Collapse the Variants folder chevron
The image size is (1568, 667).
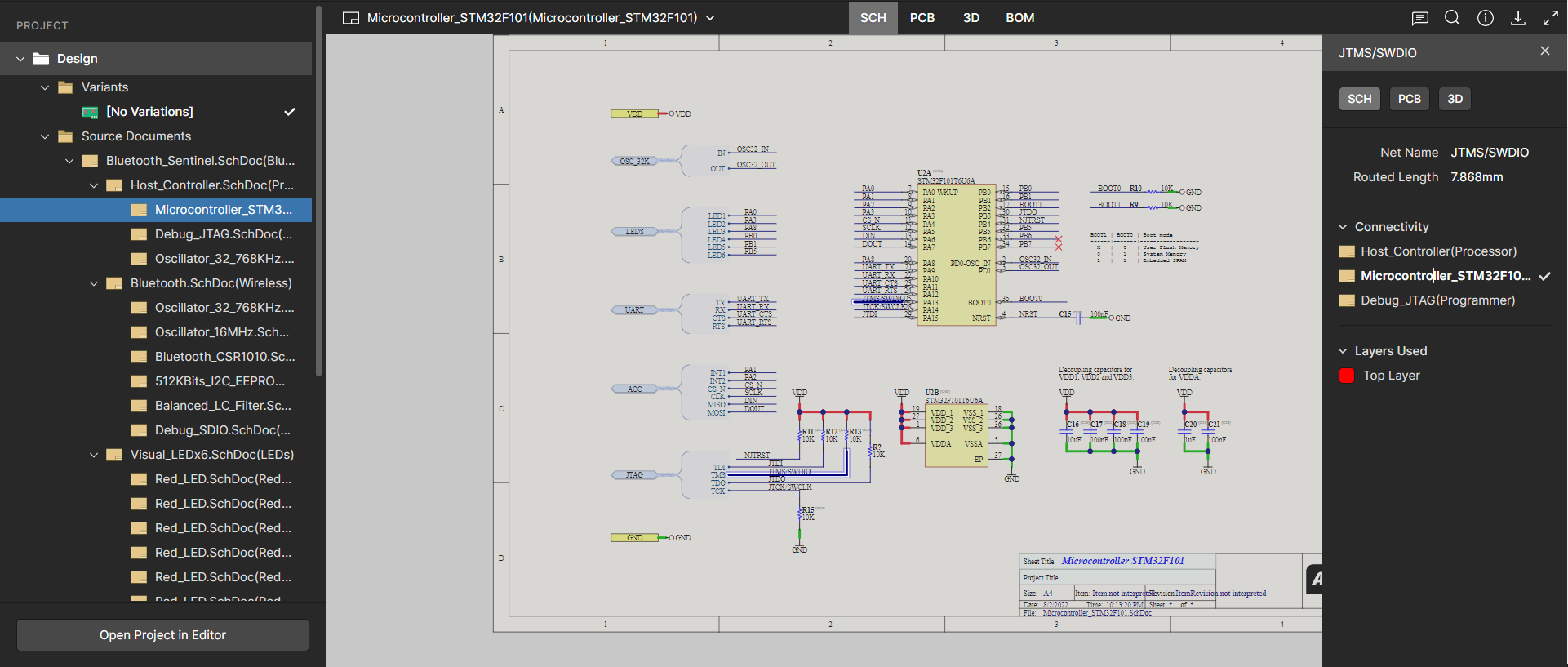(45, 87)
